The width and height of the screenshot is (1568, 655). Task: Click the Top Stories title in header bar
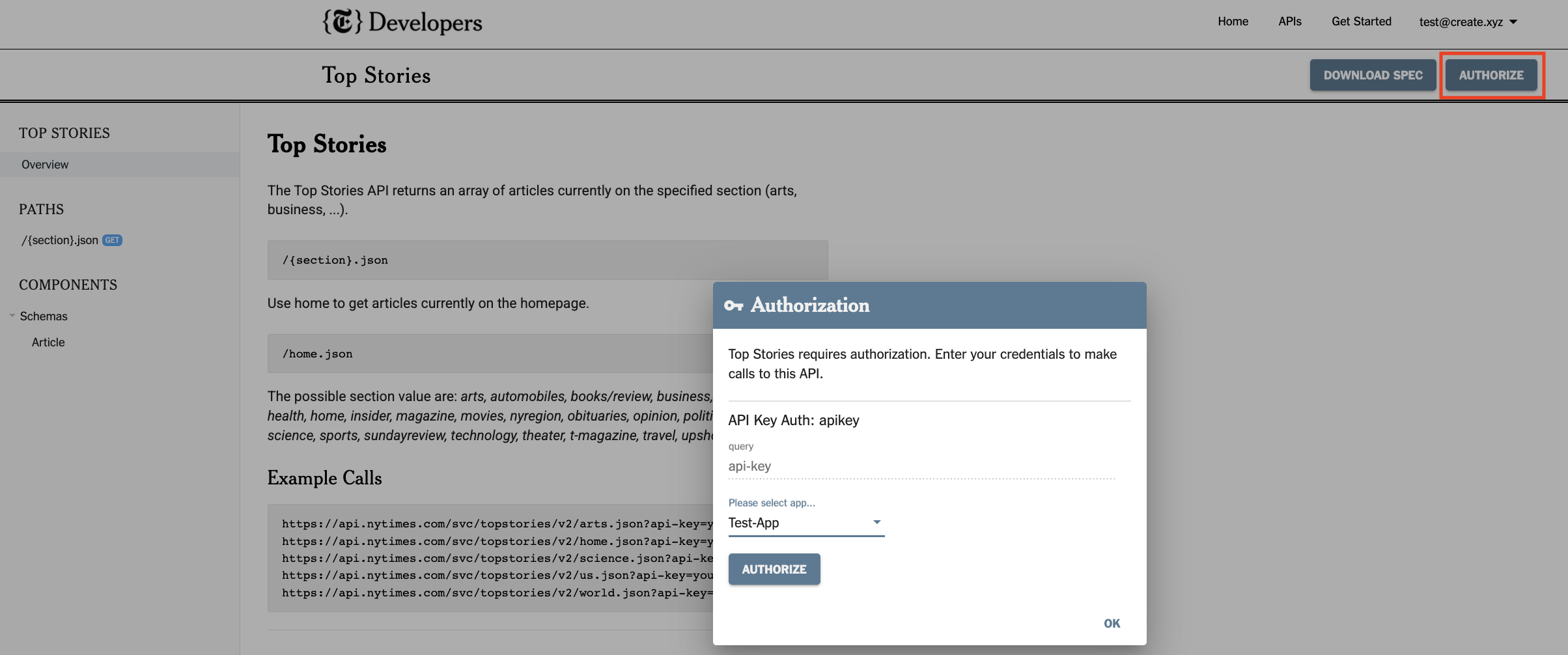point(376,76)
